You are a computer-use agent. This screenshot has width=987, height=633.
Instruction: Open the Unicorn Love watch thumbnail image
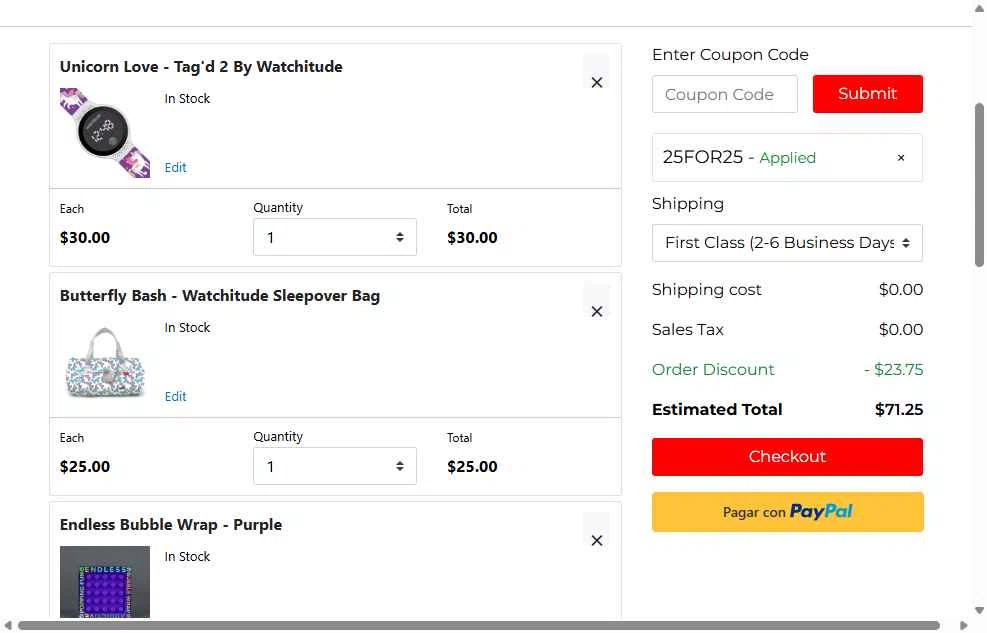tap(105, 133)
